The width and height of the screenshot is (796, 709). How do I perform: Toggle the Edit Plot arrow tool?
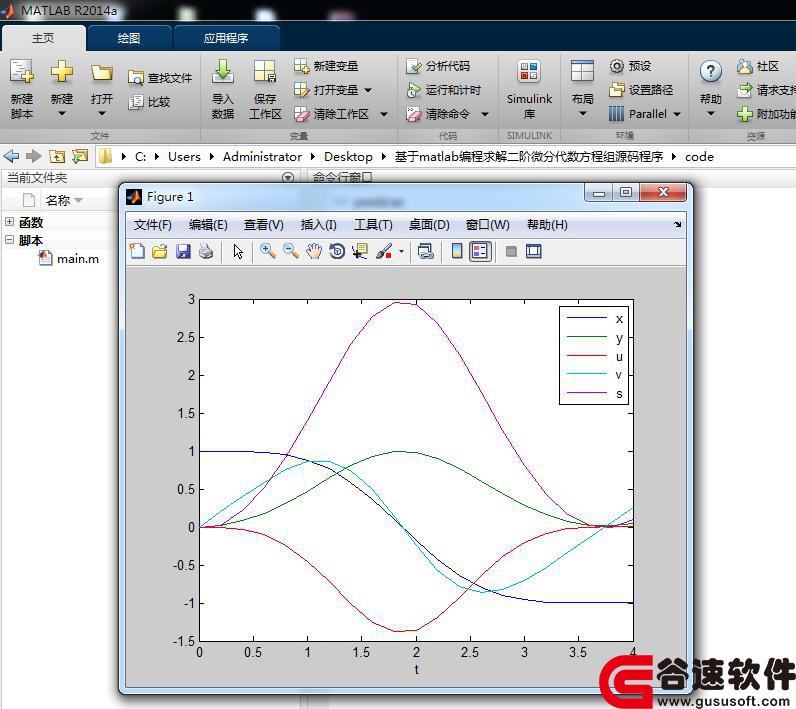[x=238, y=251]
